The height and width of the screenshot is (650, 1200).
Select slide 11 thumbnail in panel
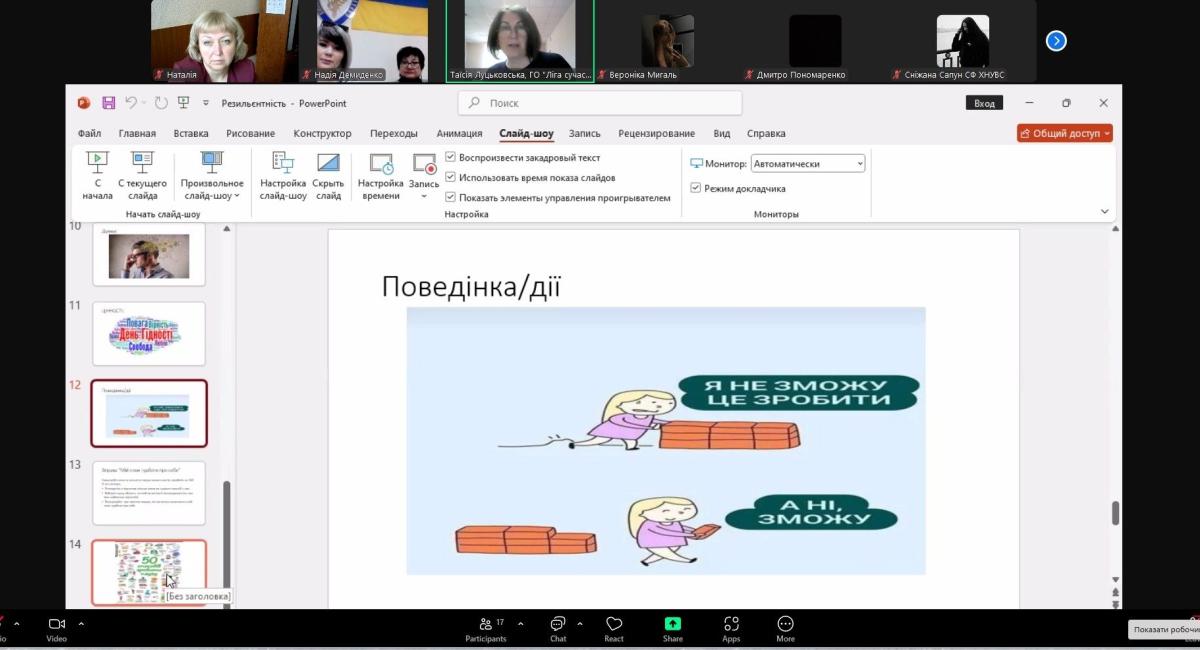click(148, 334)
